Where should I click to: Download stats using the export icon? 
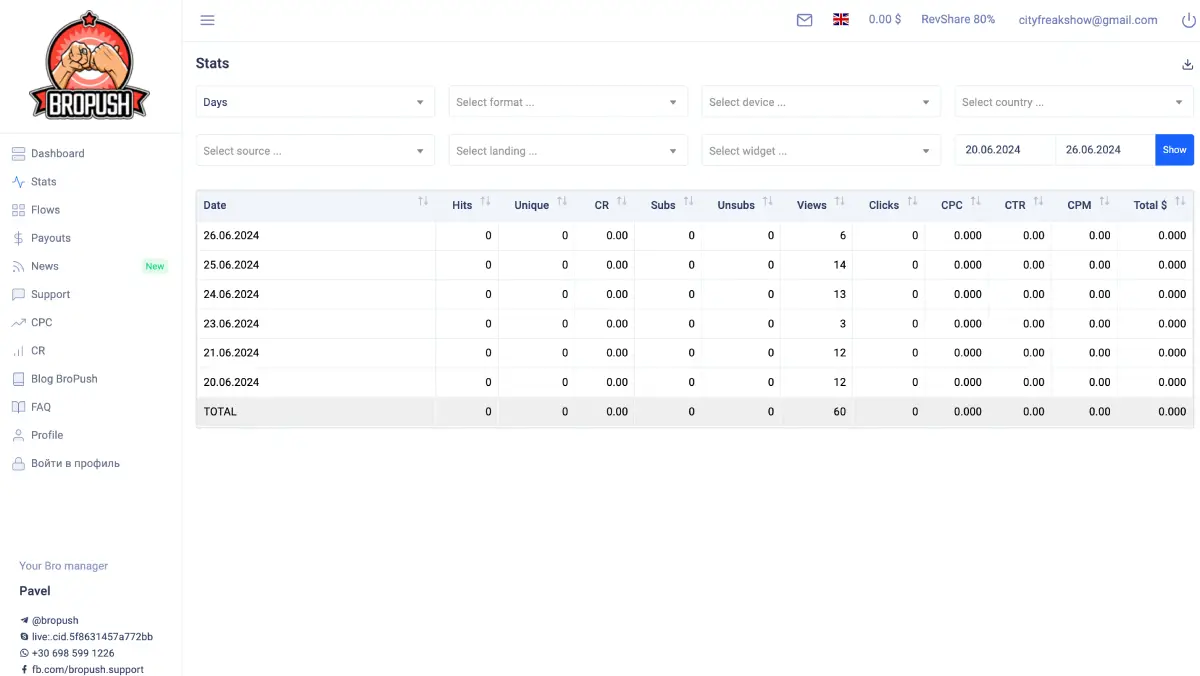coord(1187,64)
